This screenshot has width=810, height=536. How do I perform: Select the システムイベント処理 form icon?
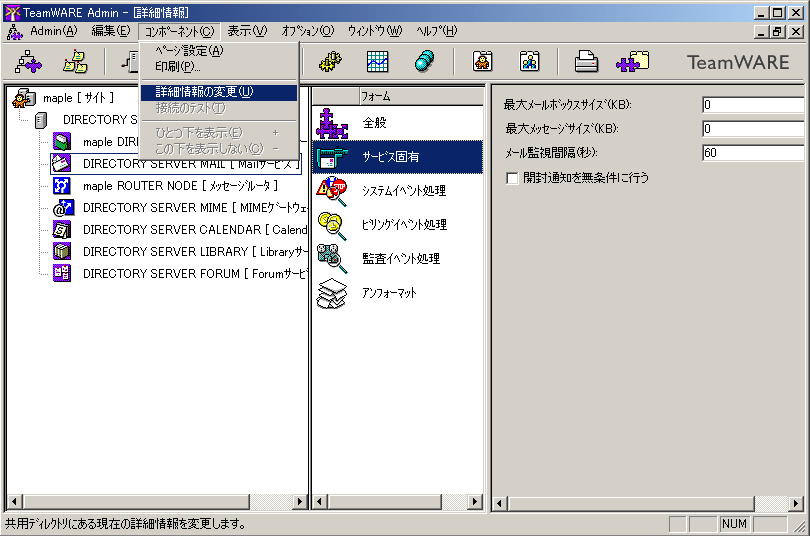[332, 191]
